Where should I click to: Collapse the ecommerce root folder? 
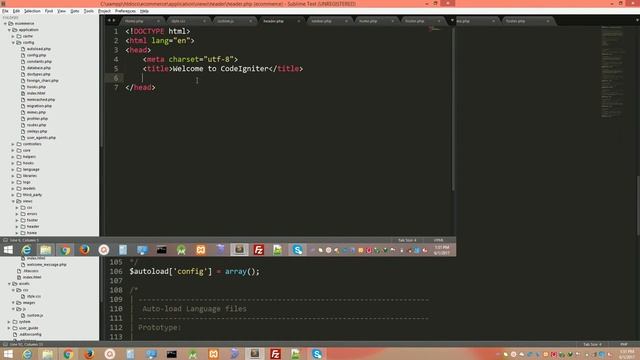click(x=5, y=24)
